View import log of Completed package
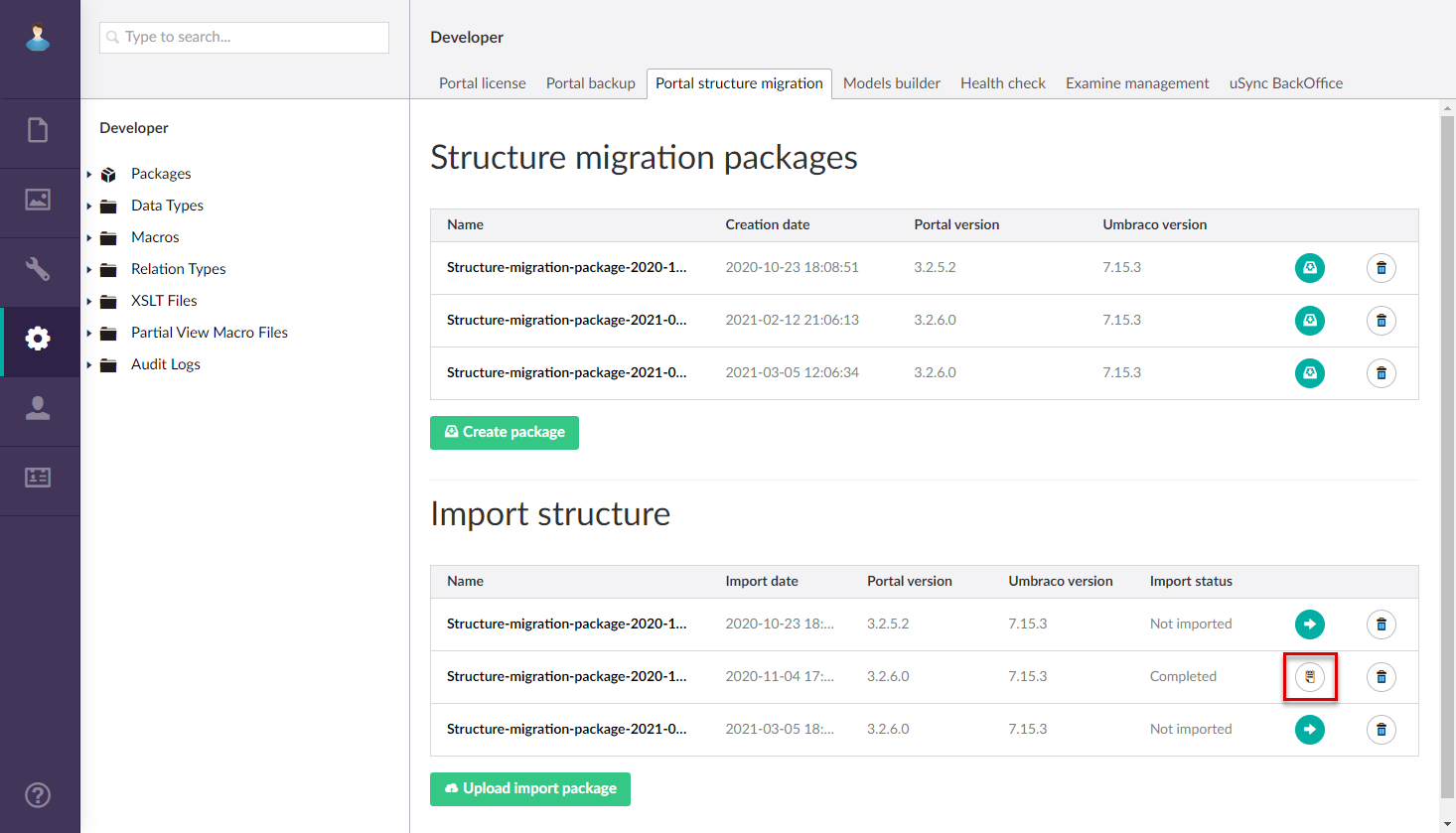Image resolution: width=1456 pixels, height=833 pixels. click(1309, 677)
